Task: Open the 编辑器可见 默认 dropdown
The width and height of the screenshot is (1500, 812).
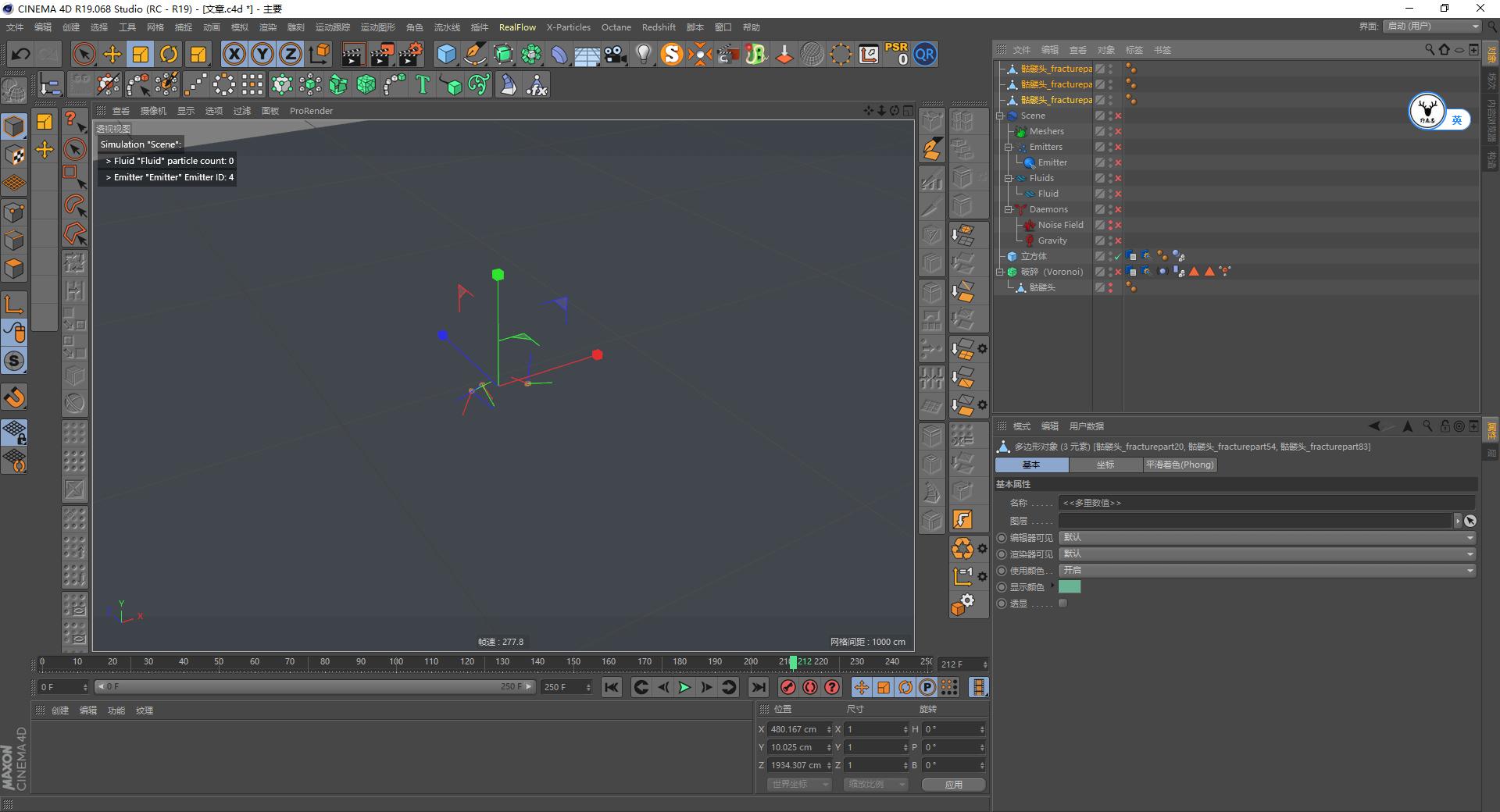Action: point(1266,537)
